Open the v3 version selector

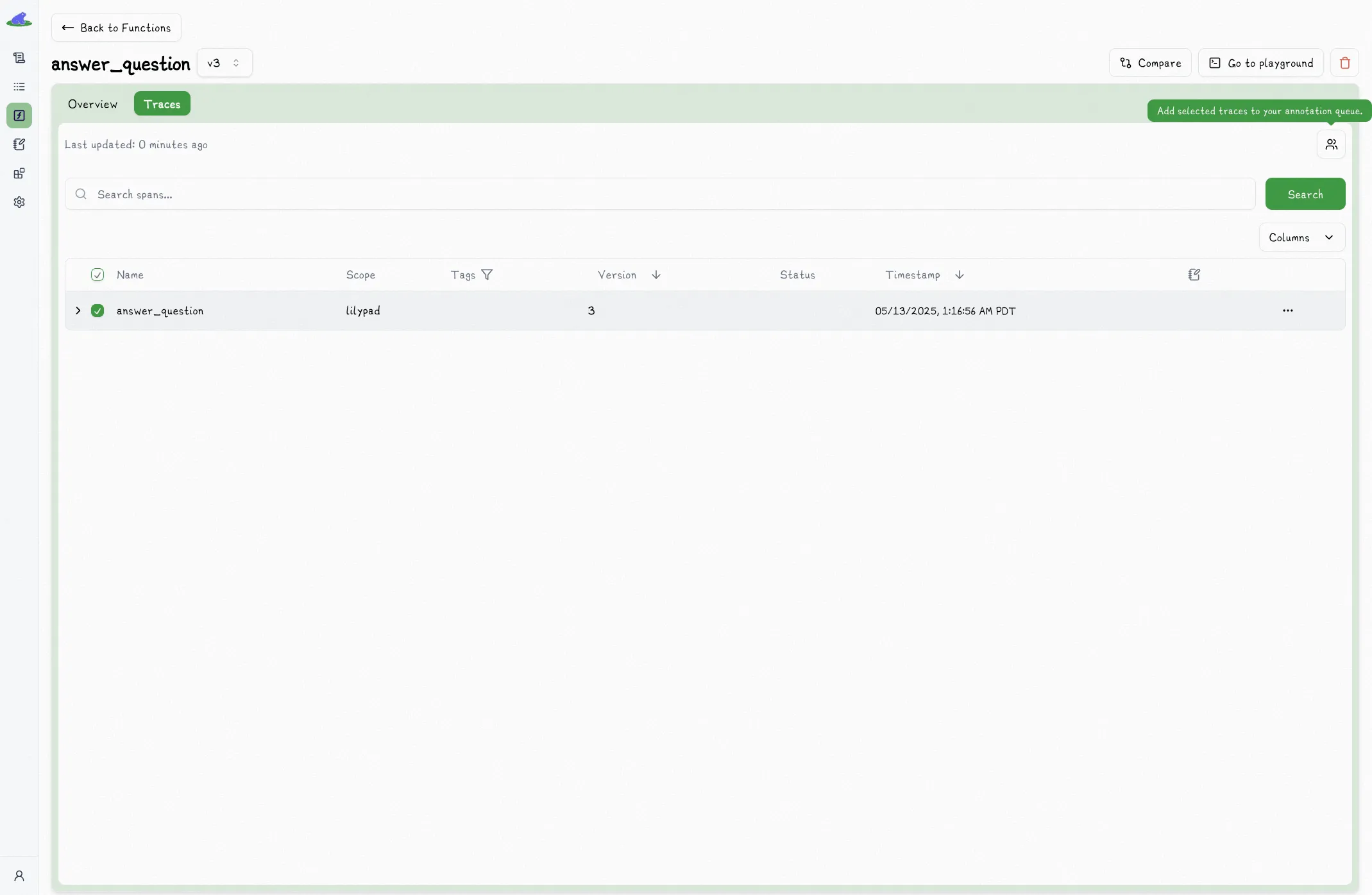tap(223, 62)
